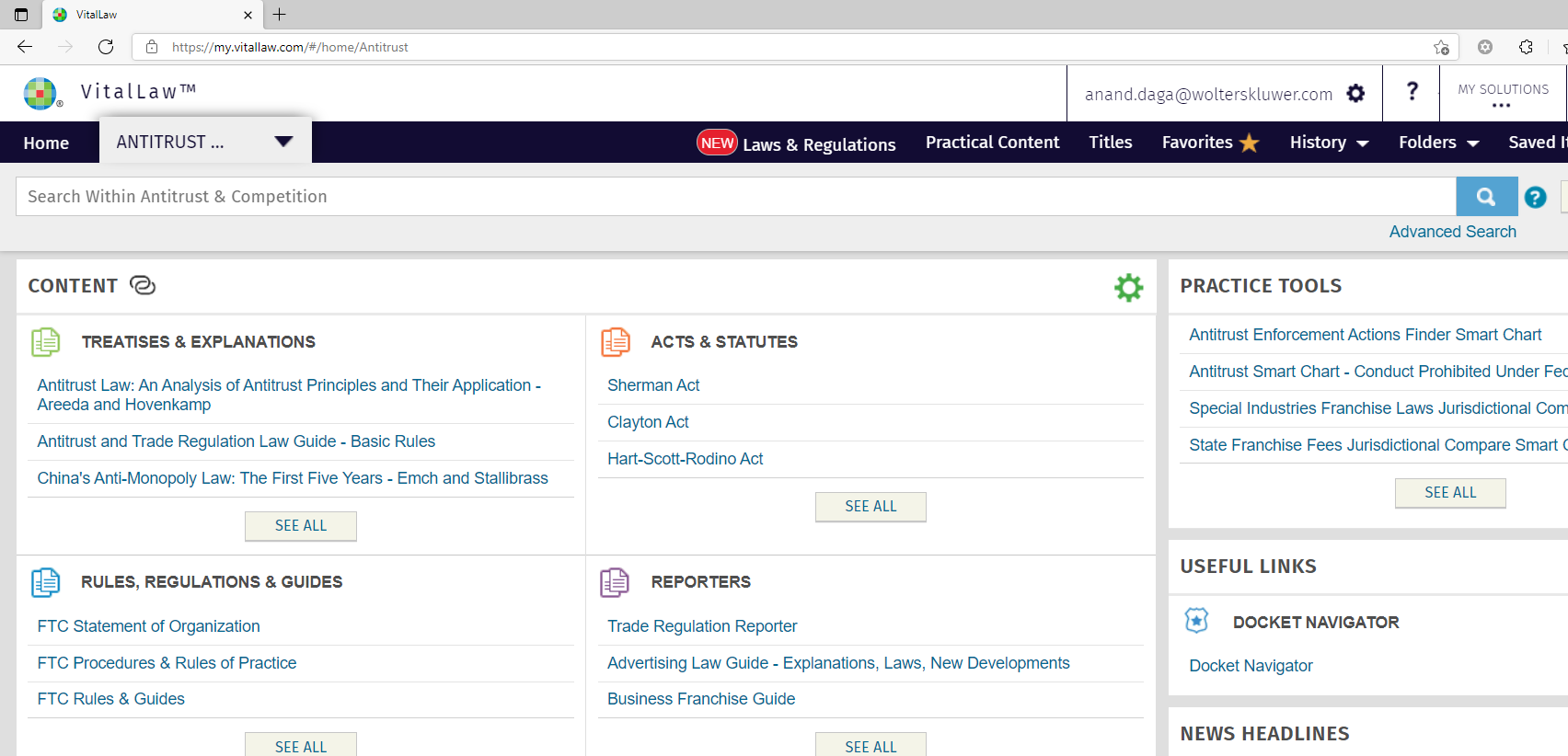1568x756 pixels.
Task: Click SEE ALL under Treatises & Explanations
Action: coord(301,526)
